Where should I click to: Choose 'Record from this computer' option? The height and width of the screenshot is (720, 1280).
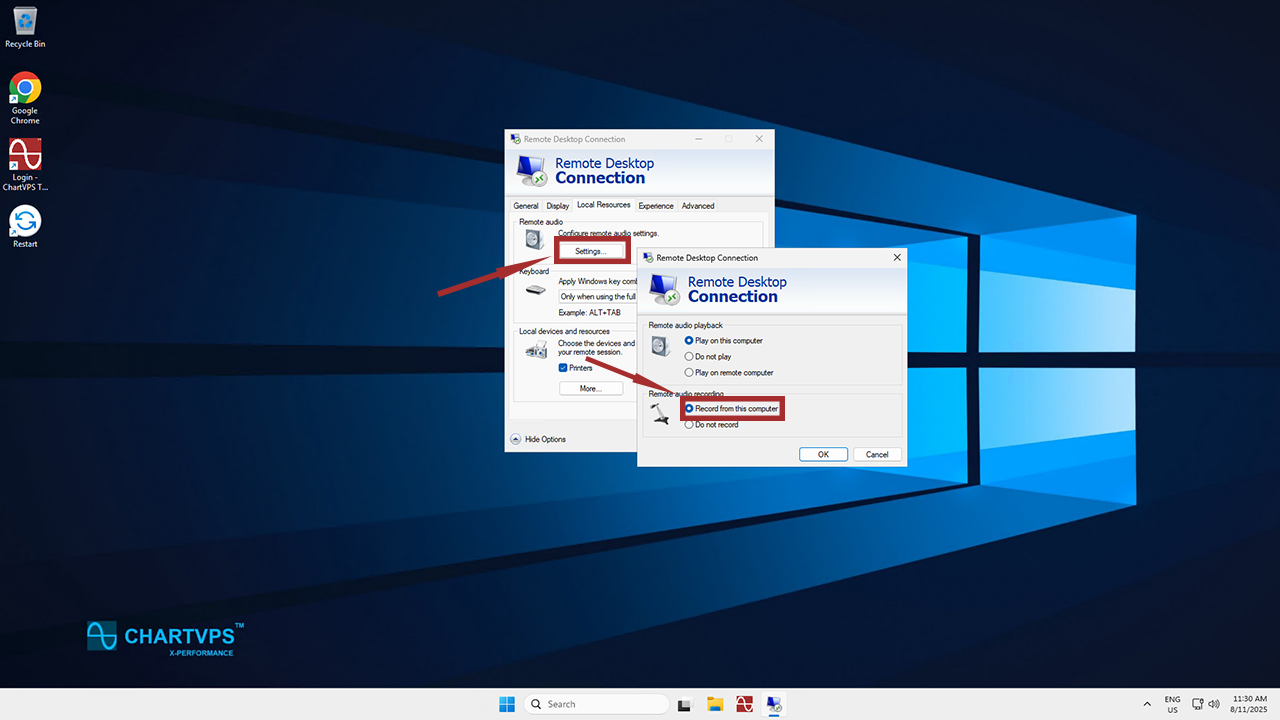click(689, 409)
